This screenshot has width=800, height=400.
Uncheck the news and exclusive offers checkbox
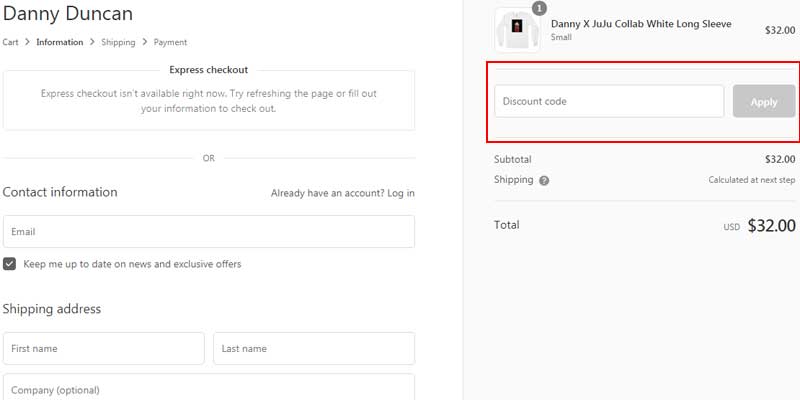pos(10,264)
